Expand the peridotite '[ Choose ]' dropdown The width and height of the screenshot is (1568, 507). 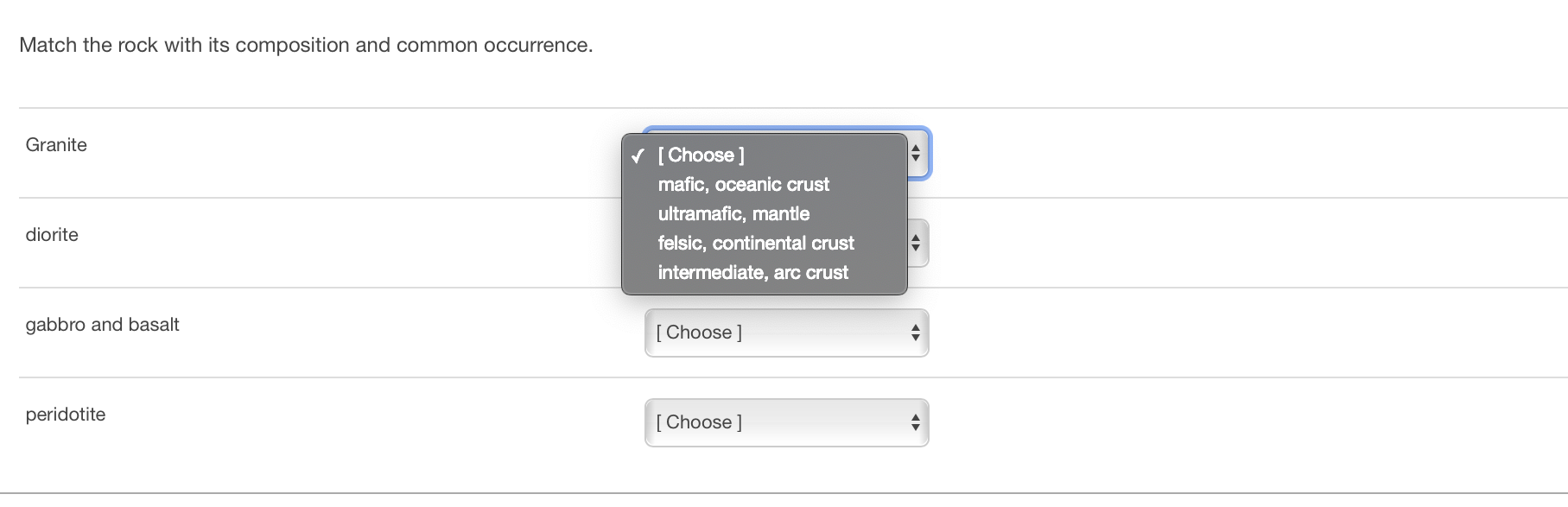785,422
